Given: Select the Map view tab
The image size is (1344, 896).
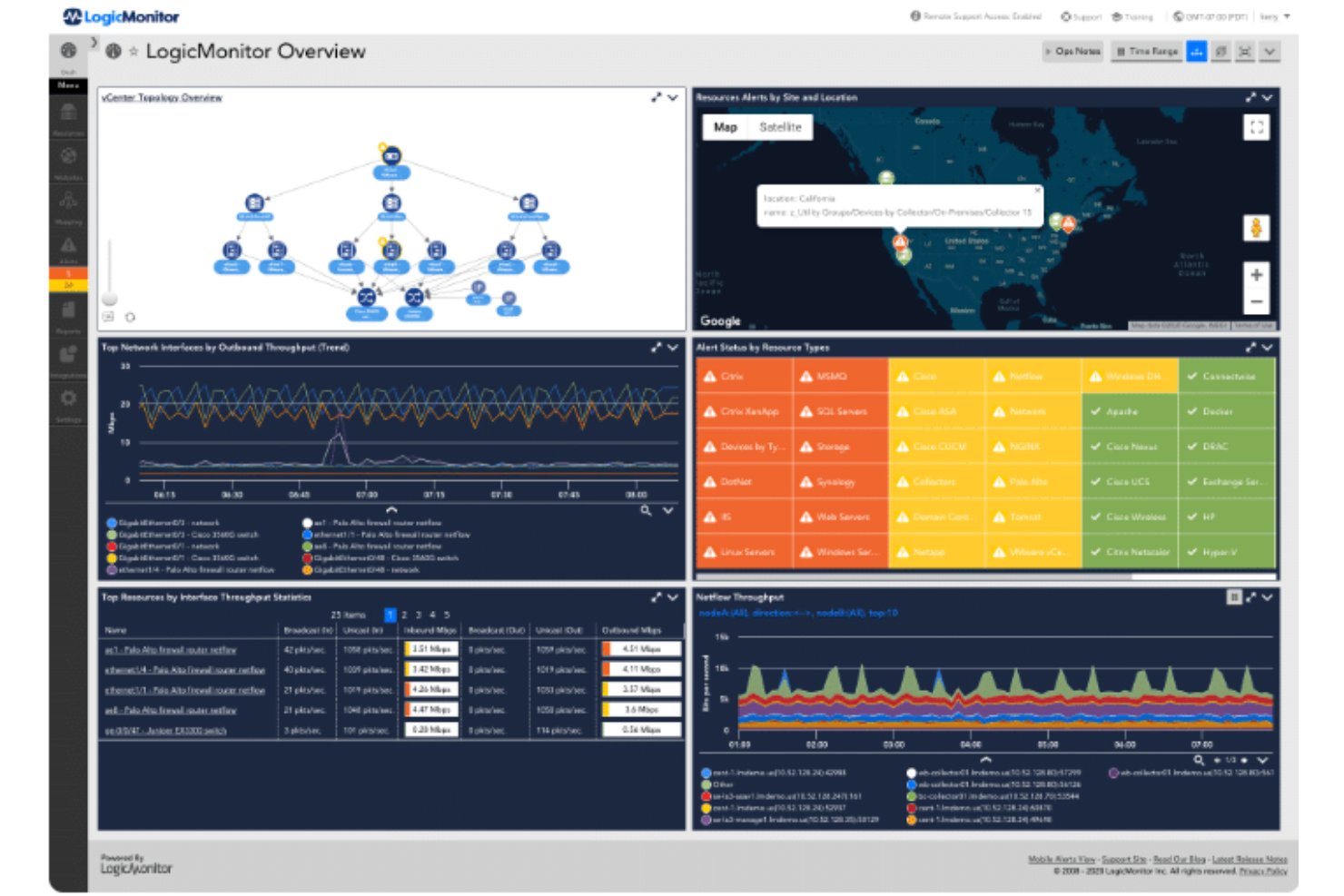Looking at the screenshot, I should 726,127.
